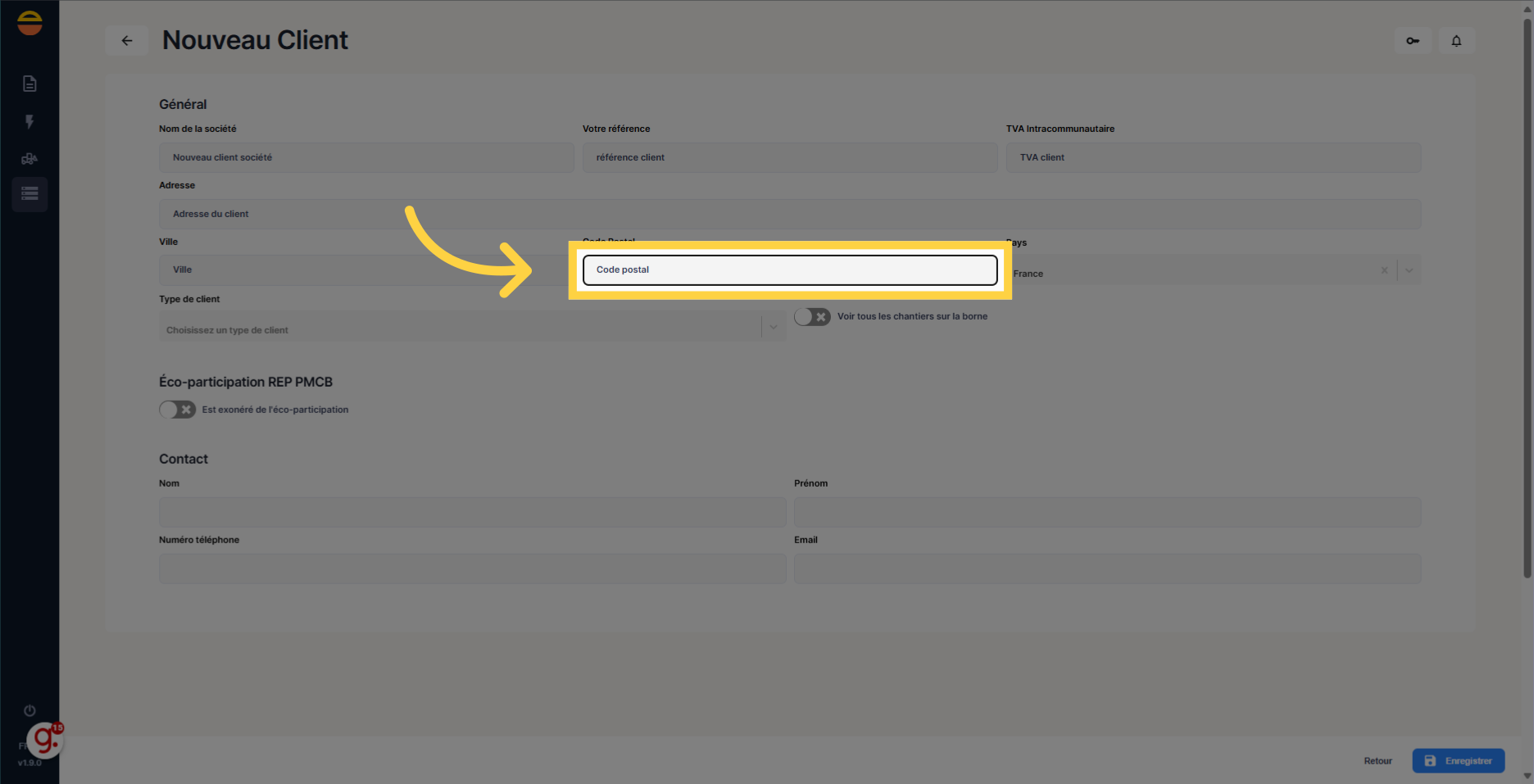
Task: Open the notifications bell
Action: 1456,41
